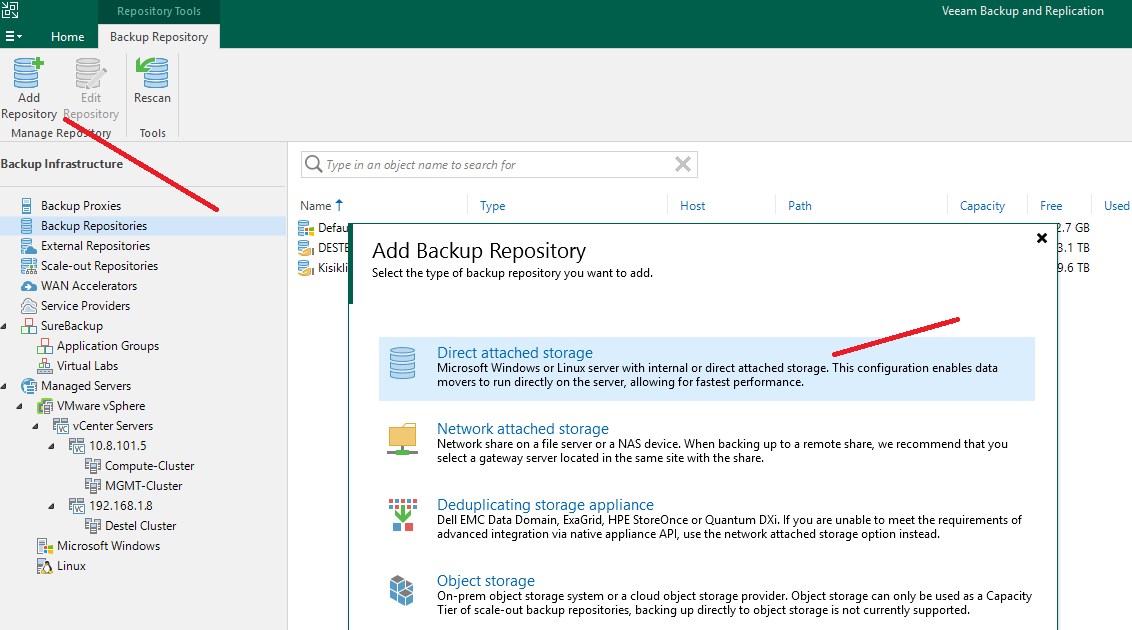Click the VMware vSphere icon
This screenshot has width=1132, height=630.
45,406
